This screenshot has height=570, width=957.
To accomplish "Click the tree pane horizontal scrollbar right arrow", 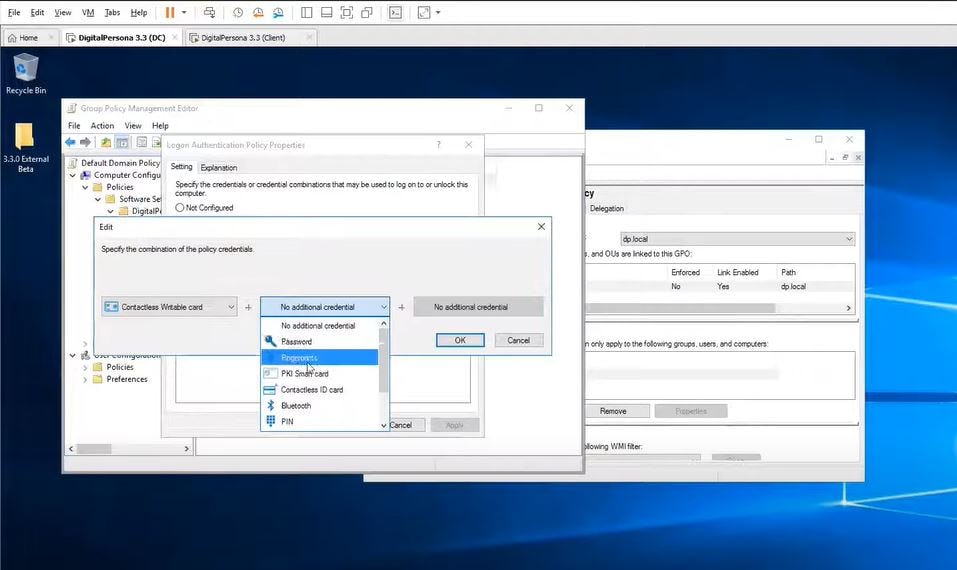I will (x=187, y=449).
